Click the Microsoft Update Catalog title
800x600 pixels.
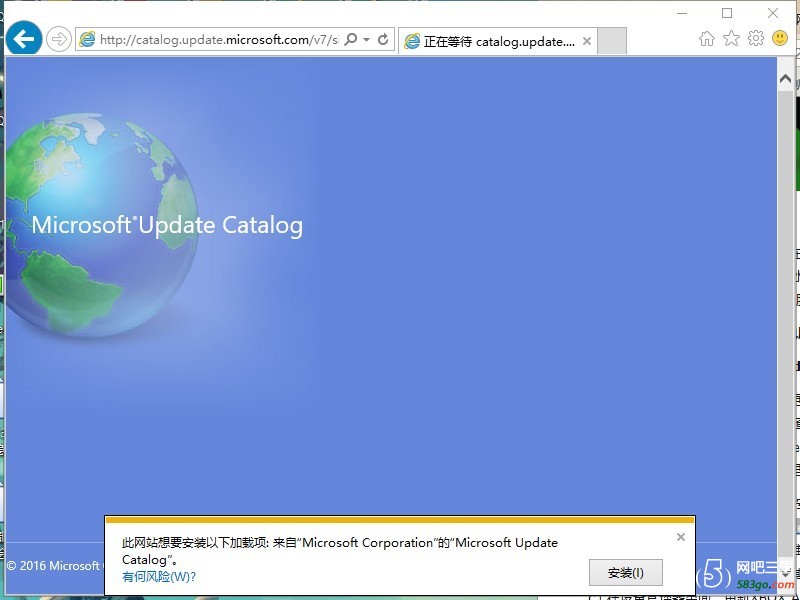167,225
